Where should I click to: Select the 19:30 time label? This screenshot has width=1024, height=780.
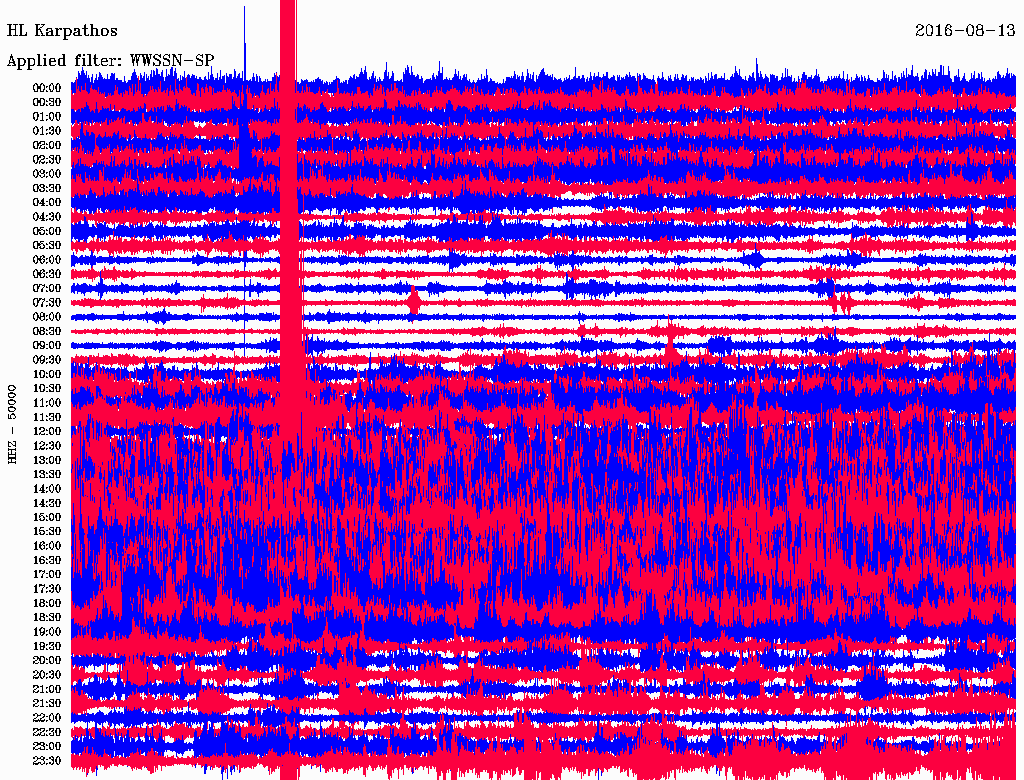coord(47,646)
